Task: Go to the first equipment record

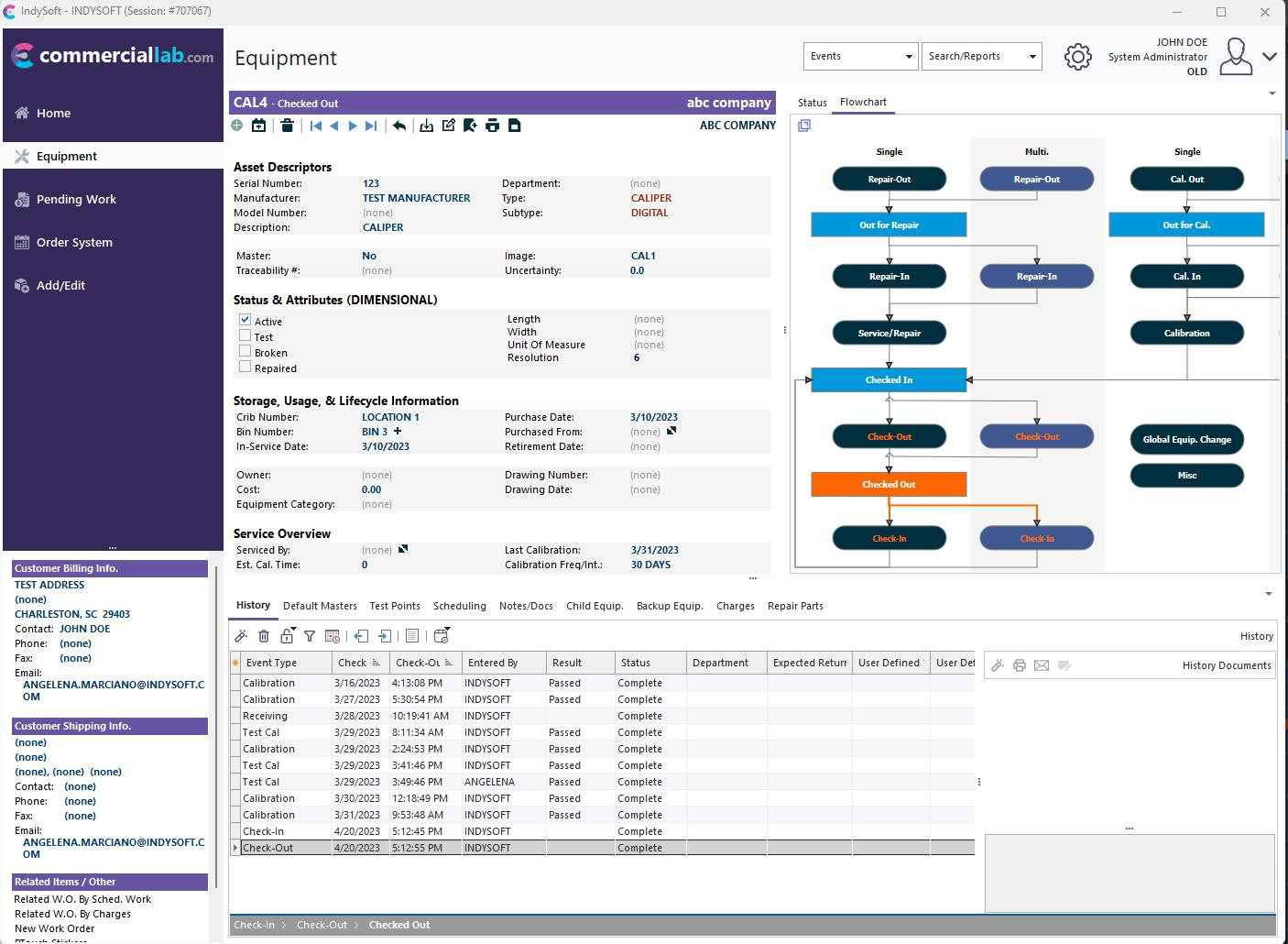Action: pos(316,126)
